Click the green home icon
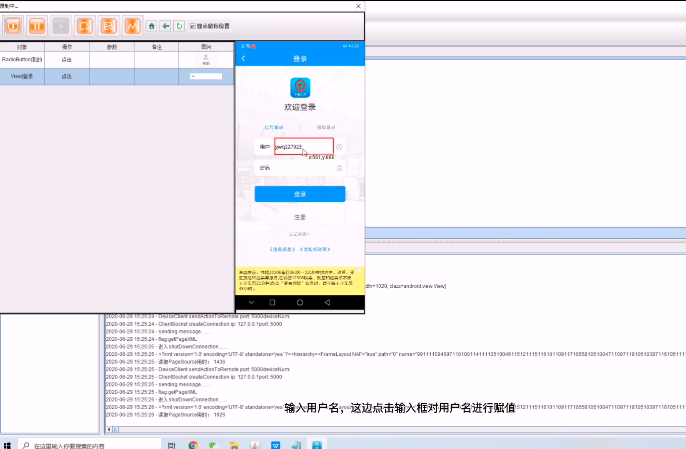 151,26
